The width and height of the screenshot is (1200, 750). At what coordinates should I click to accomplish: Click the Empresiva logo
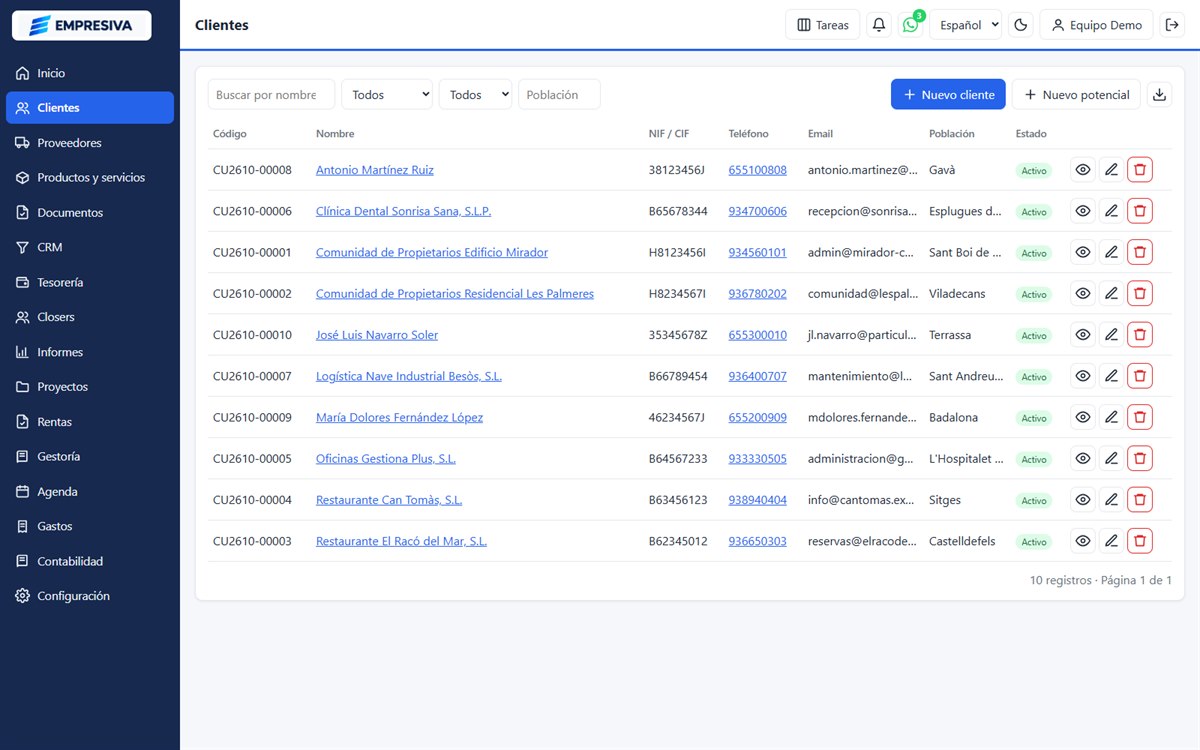point(81,25)
